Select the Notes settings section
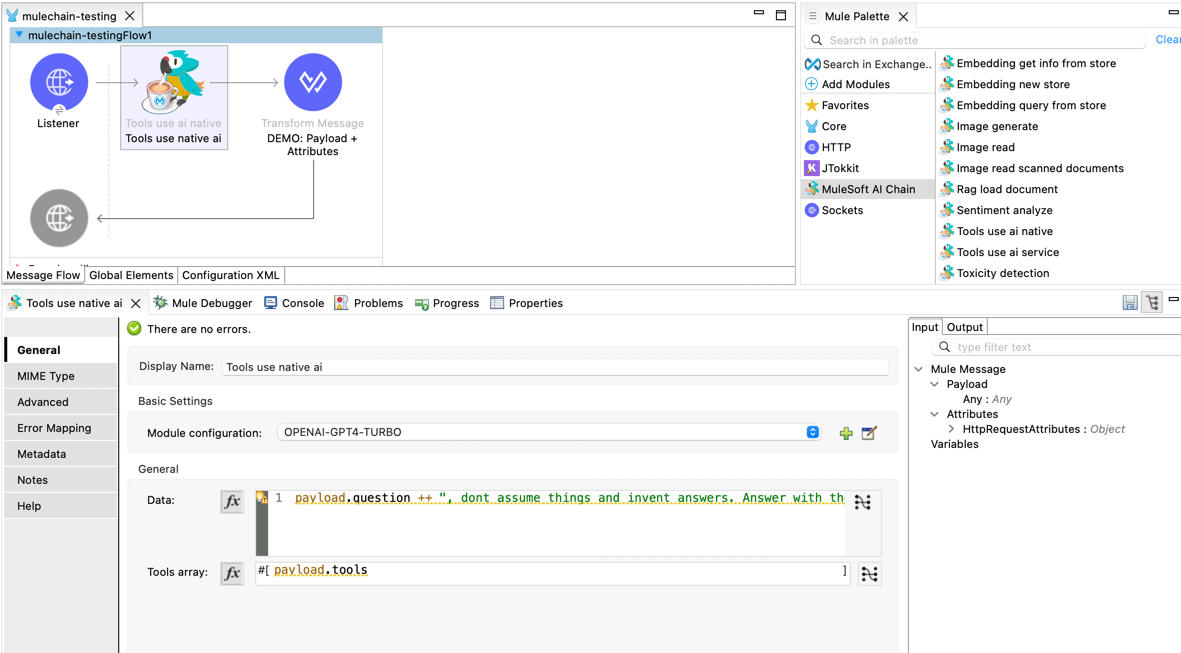Screen dimensions: 1181x653 tap(61, 480)
